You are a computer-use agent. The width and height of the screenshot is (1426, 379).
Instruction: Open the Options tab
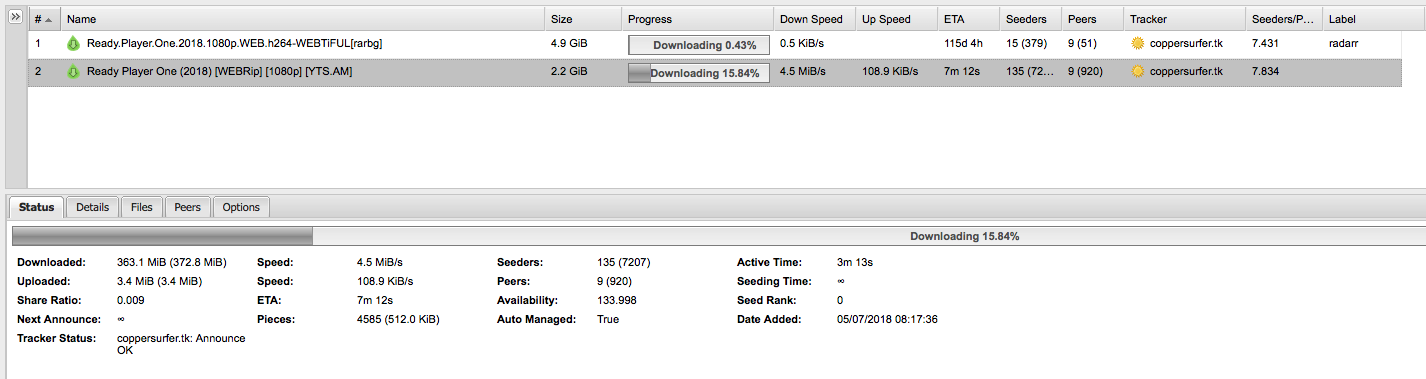click(241, 207)
